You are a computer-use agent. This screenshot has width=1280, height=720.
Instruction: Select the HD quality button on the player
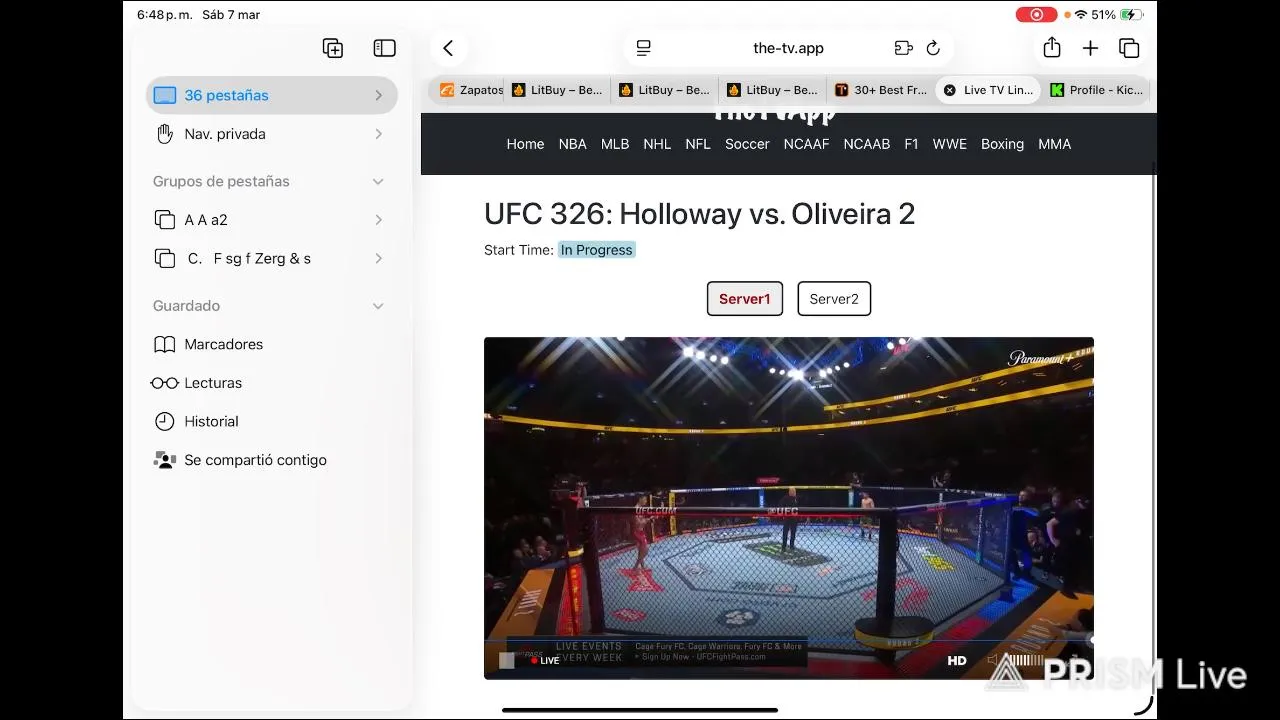[x=957, y=660]
